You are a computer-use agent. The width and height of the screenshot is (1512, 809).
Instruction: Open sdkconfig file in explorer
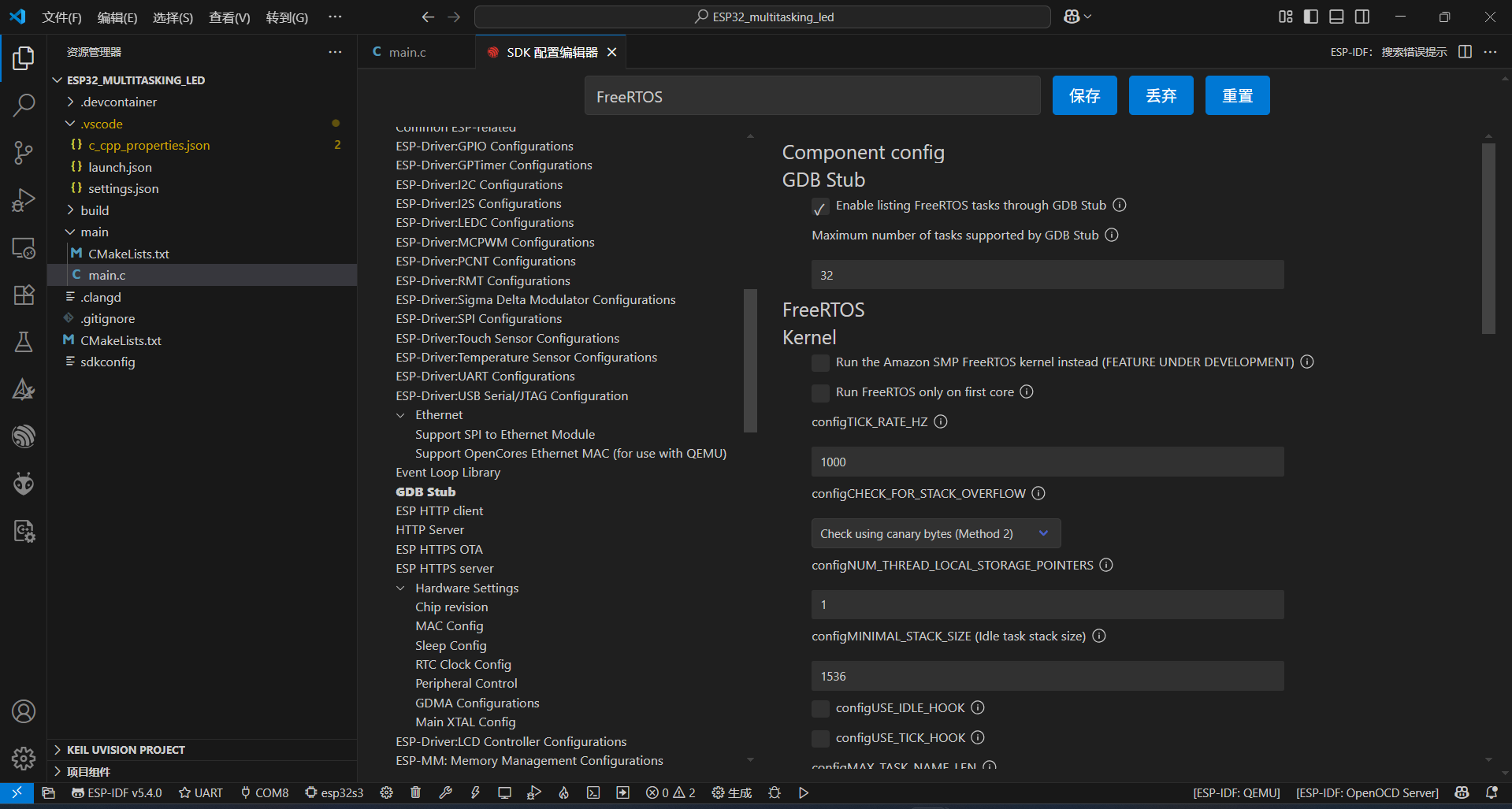tap(108, 362)
